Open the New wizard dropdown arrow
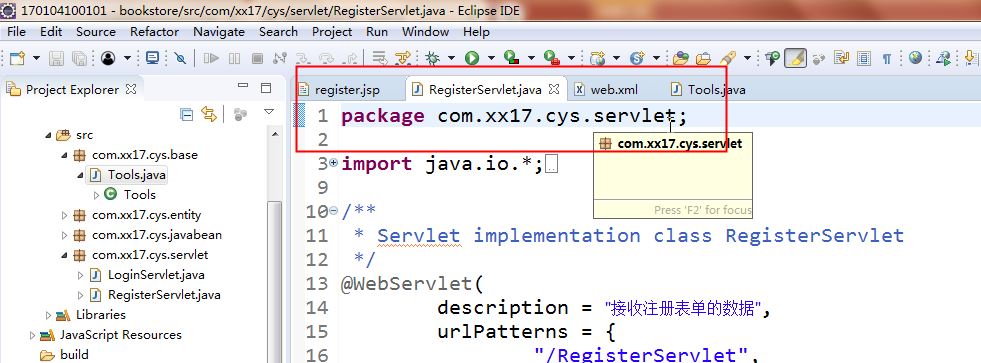 [x=36, y=58]
